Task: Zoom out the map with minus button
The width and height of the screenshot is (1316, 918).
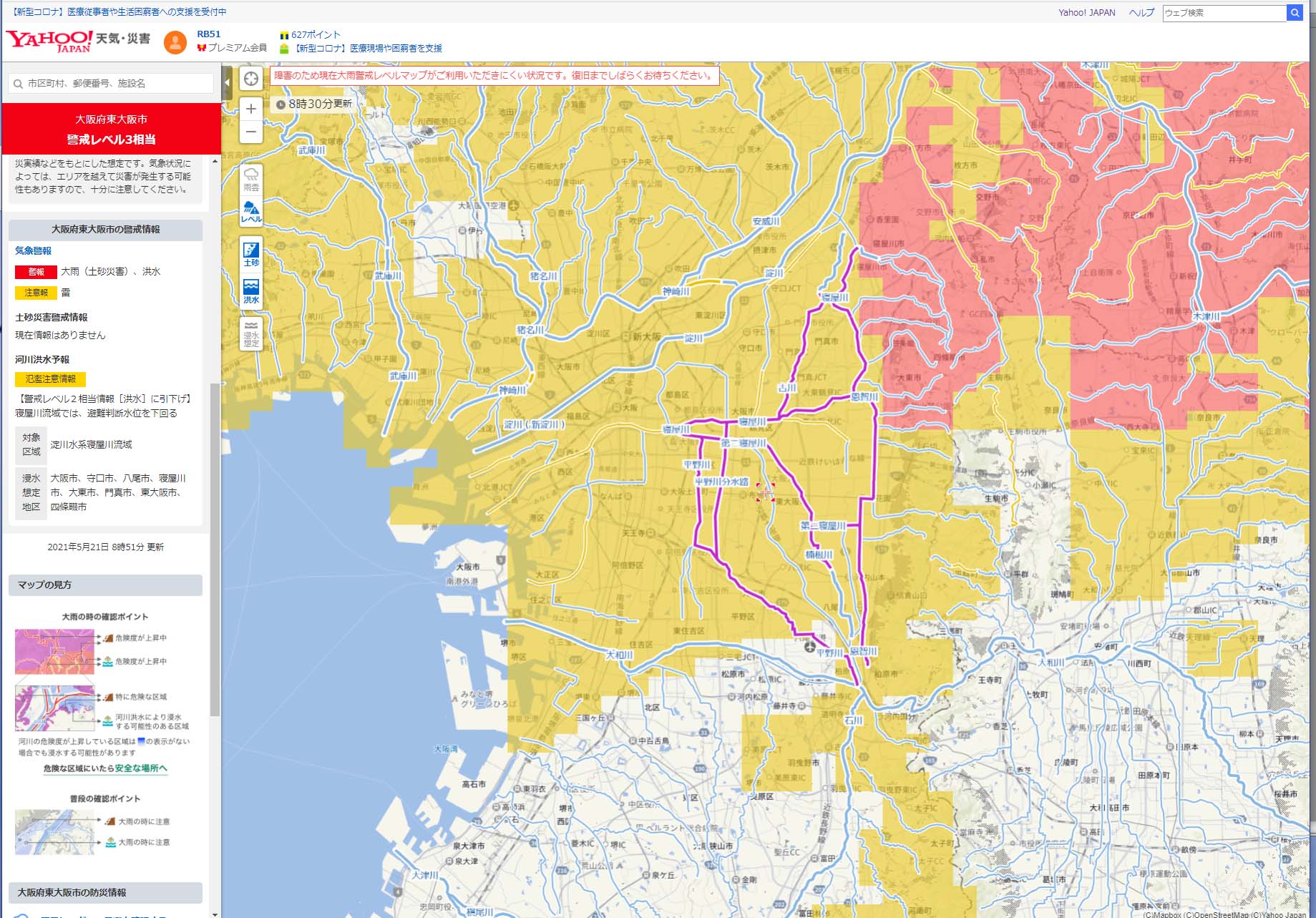Action: 250,132
